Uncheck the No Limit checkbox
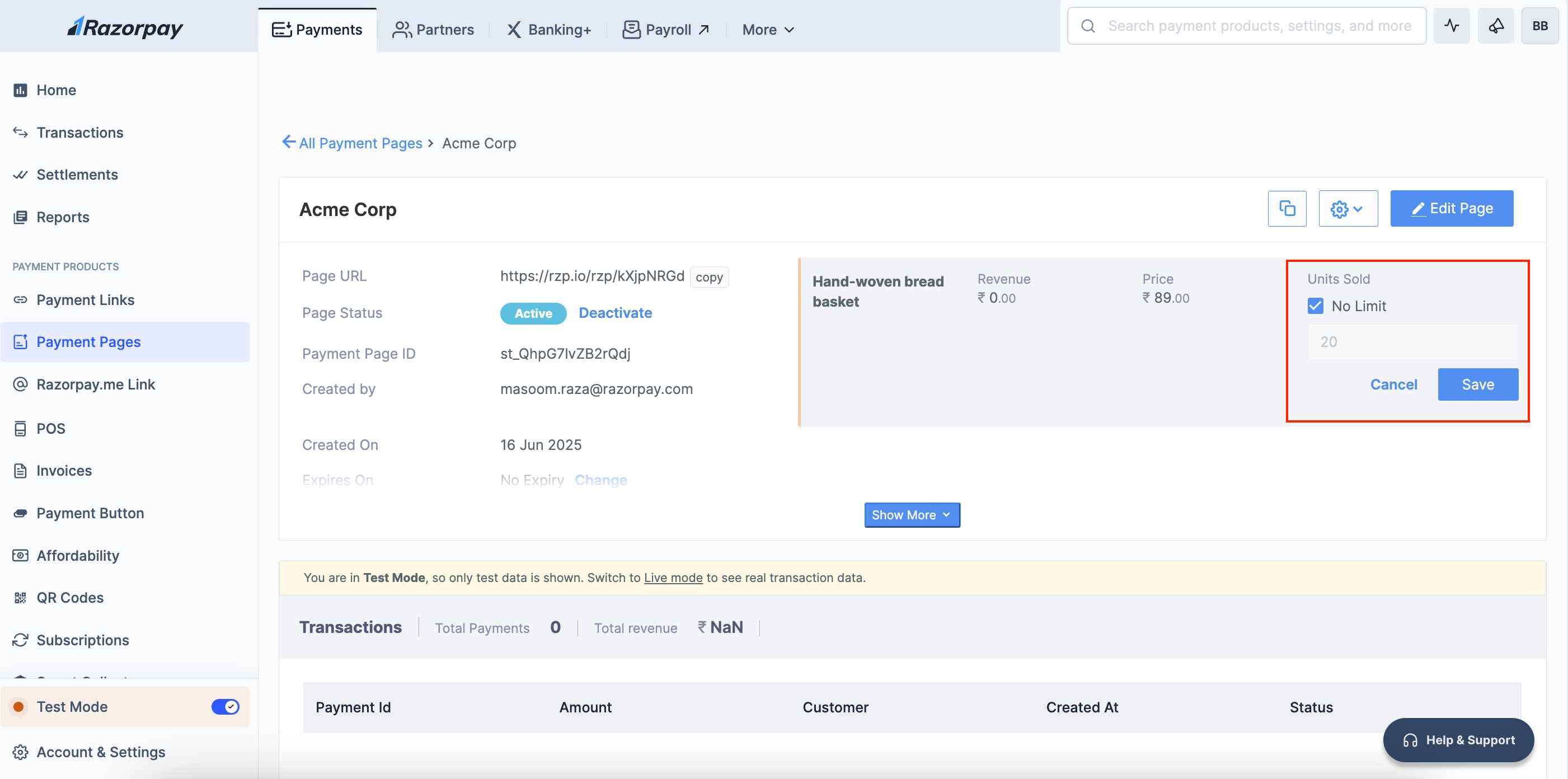This screenshot has width=1568, height=779. click(1316, 306)
